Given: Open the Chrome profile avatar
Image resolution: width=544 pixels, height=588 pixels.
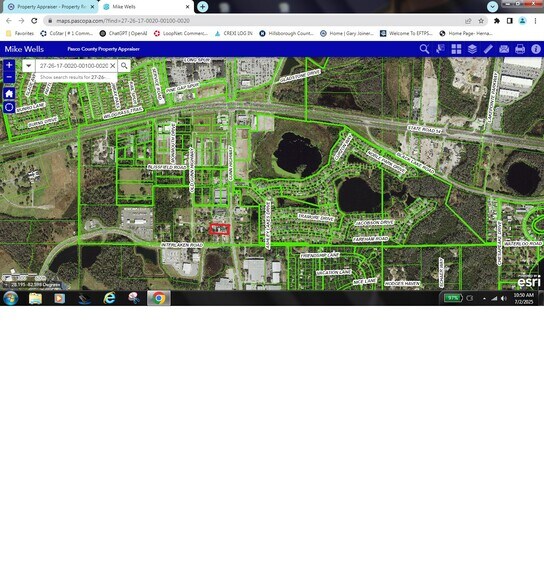Looking at the screenshot, I should tap(522, 21).
